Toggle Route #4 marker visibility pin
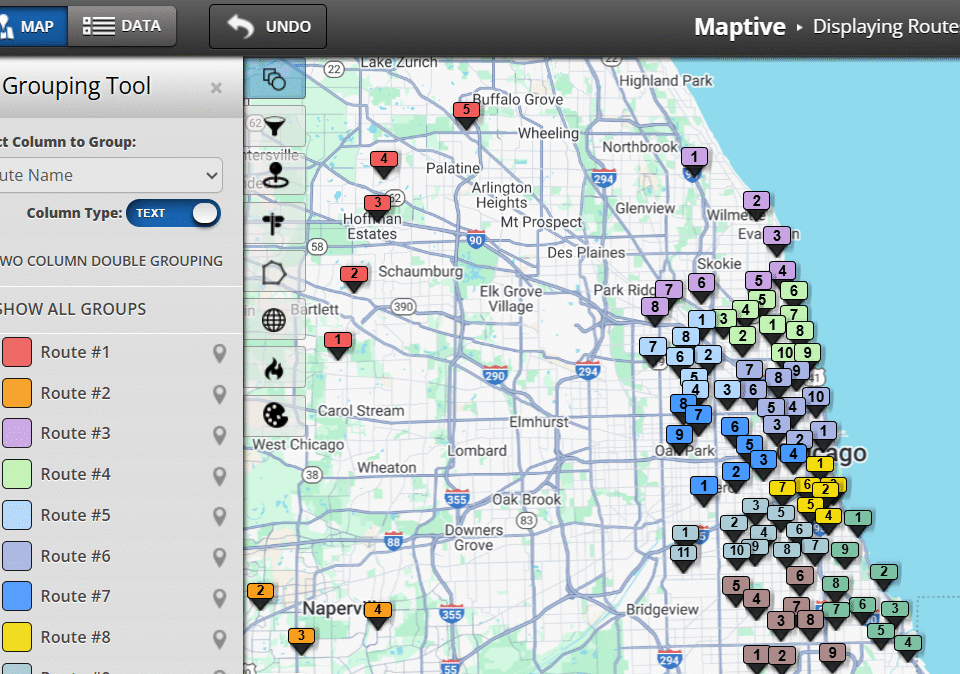The image size is (960, 674). pos(220,475)
